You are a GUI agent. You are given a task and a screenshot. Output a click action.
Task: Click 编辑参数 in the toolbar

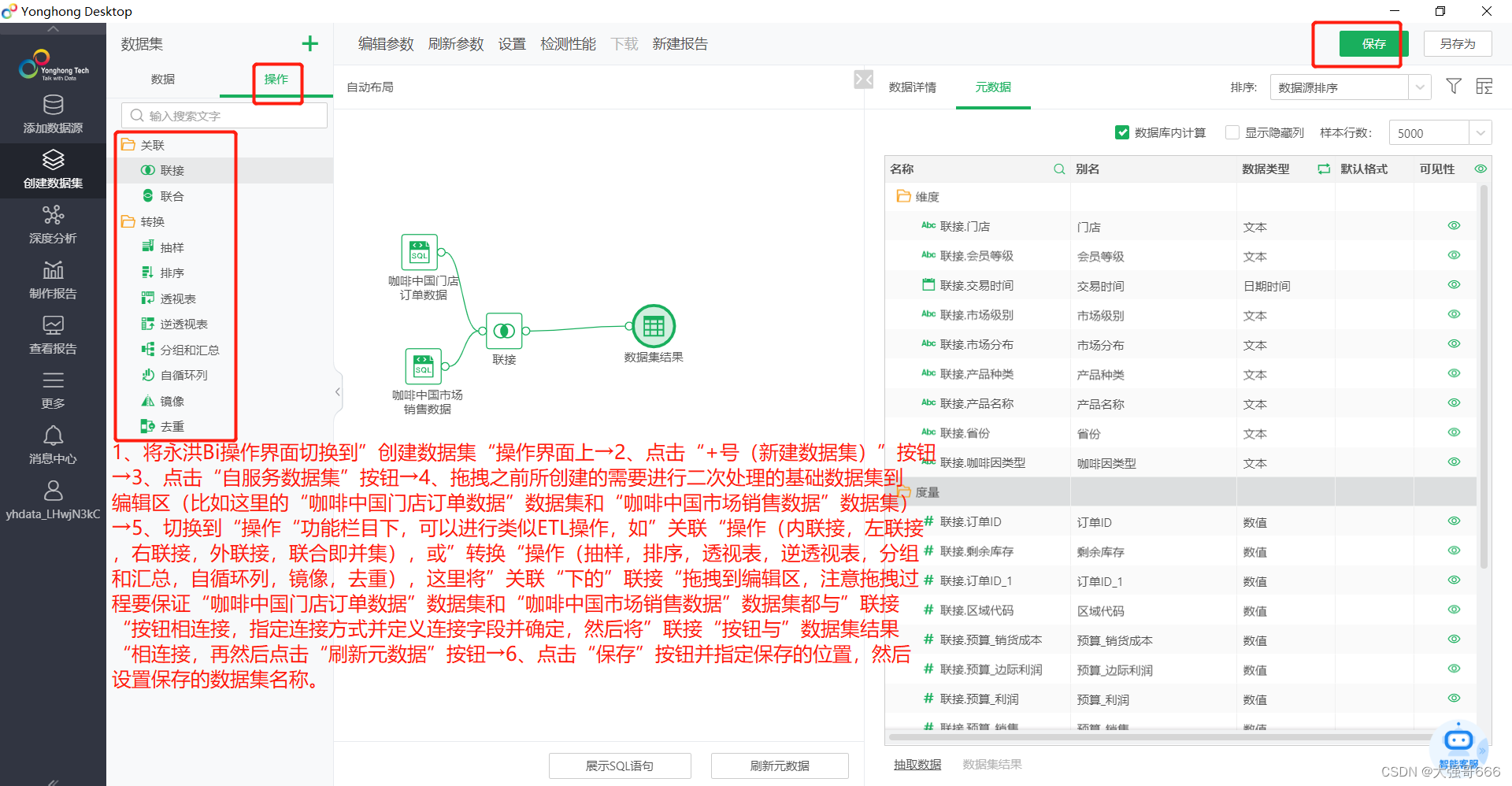tap(386, 44)
